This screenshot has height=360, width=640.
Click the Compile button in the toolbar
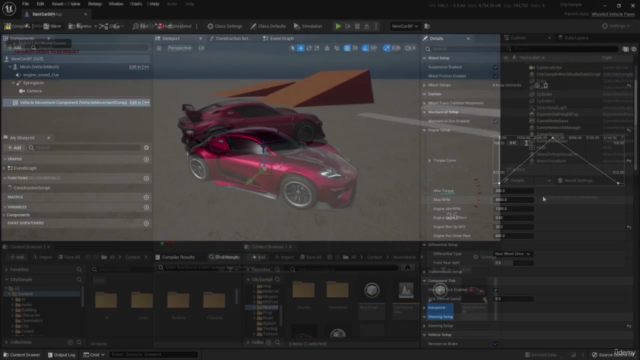(x=16, y=26)
